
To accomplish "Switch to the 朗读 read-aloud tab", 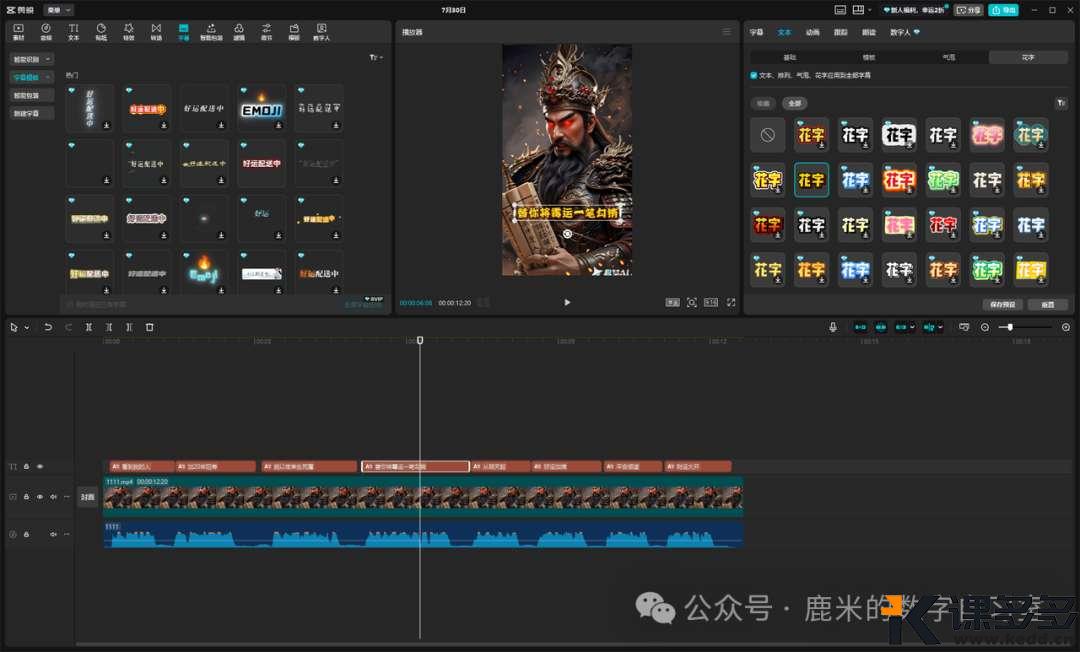I will (869, 32).
